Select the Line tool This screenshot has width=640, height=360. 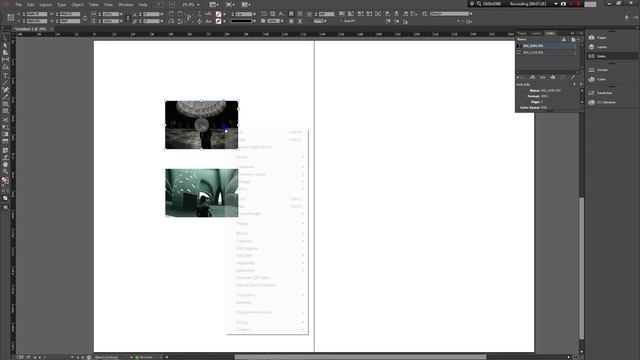(5, 82)
